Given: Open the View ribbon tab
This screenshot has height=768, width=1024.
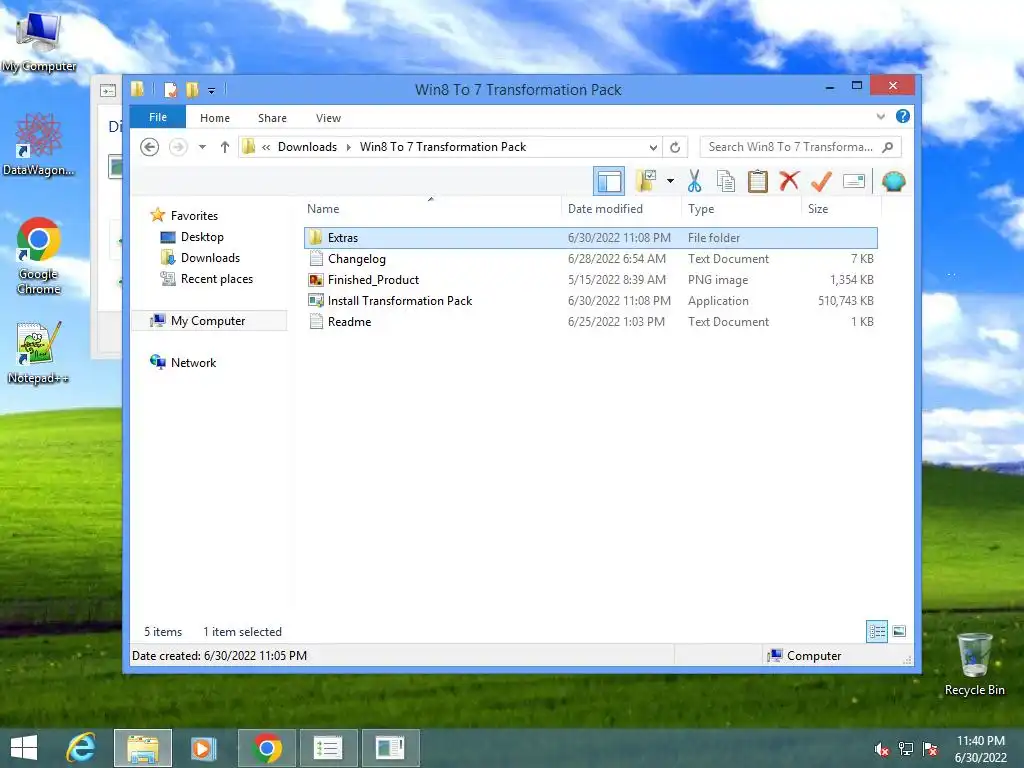Looking at the screenshot, I should point(328,118).
